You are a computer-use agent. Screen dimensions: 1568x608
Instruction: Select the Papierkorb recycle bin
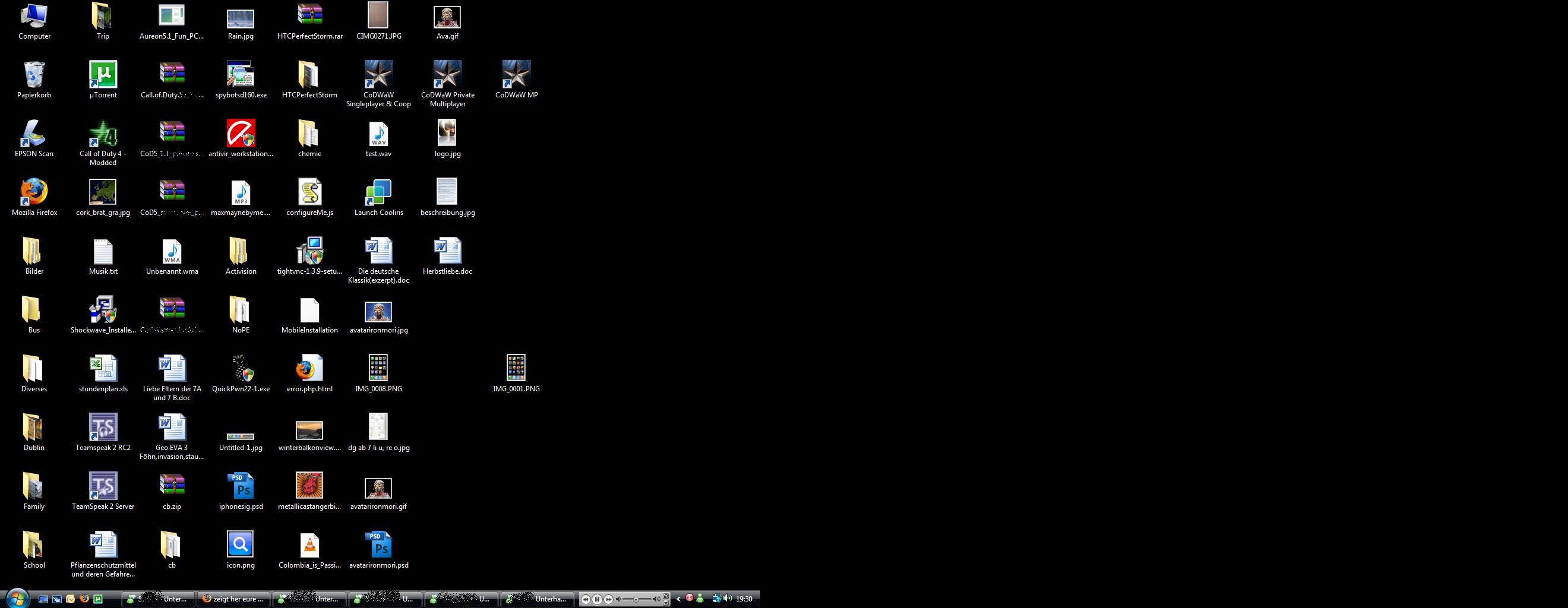(x=34, y=75)
